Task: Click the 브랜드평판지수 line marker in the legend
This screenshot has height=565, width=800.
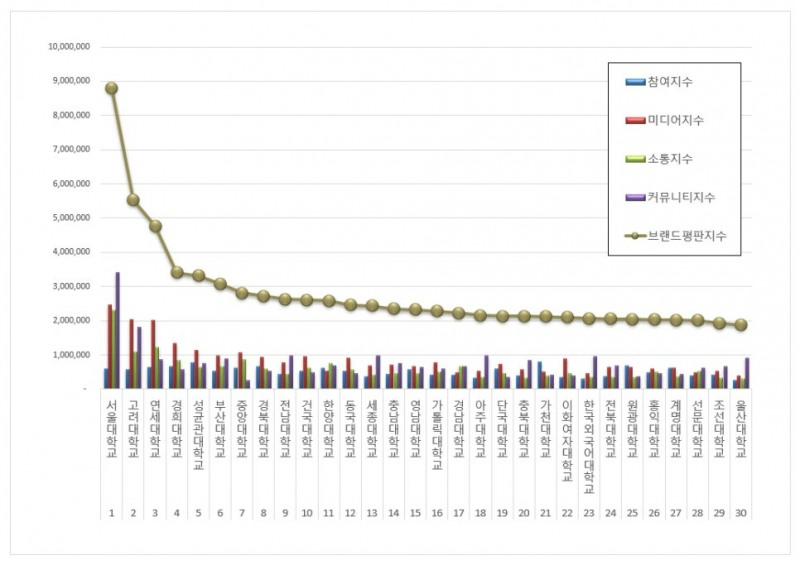Action: click(635, 236)
